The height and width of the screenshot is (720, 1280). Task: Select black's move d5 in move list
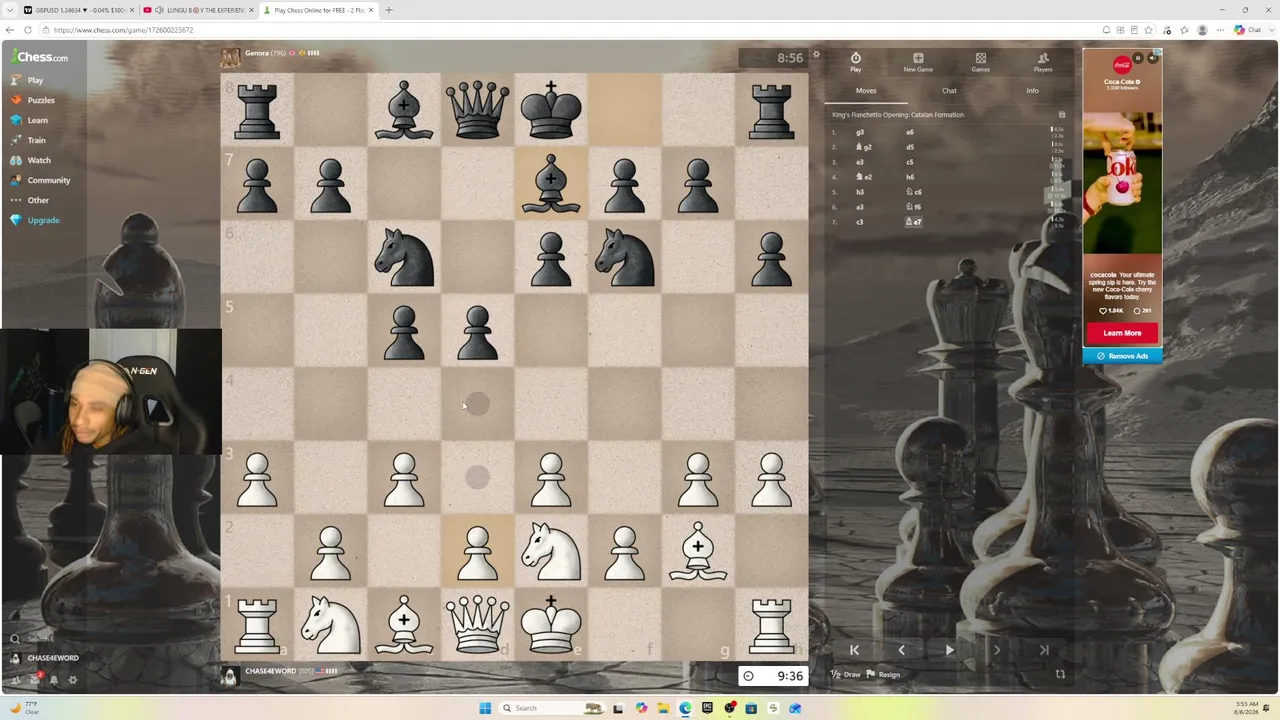(910, 147)
